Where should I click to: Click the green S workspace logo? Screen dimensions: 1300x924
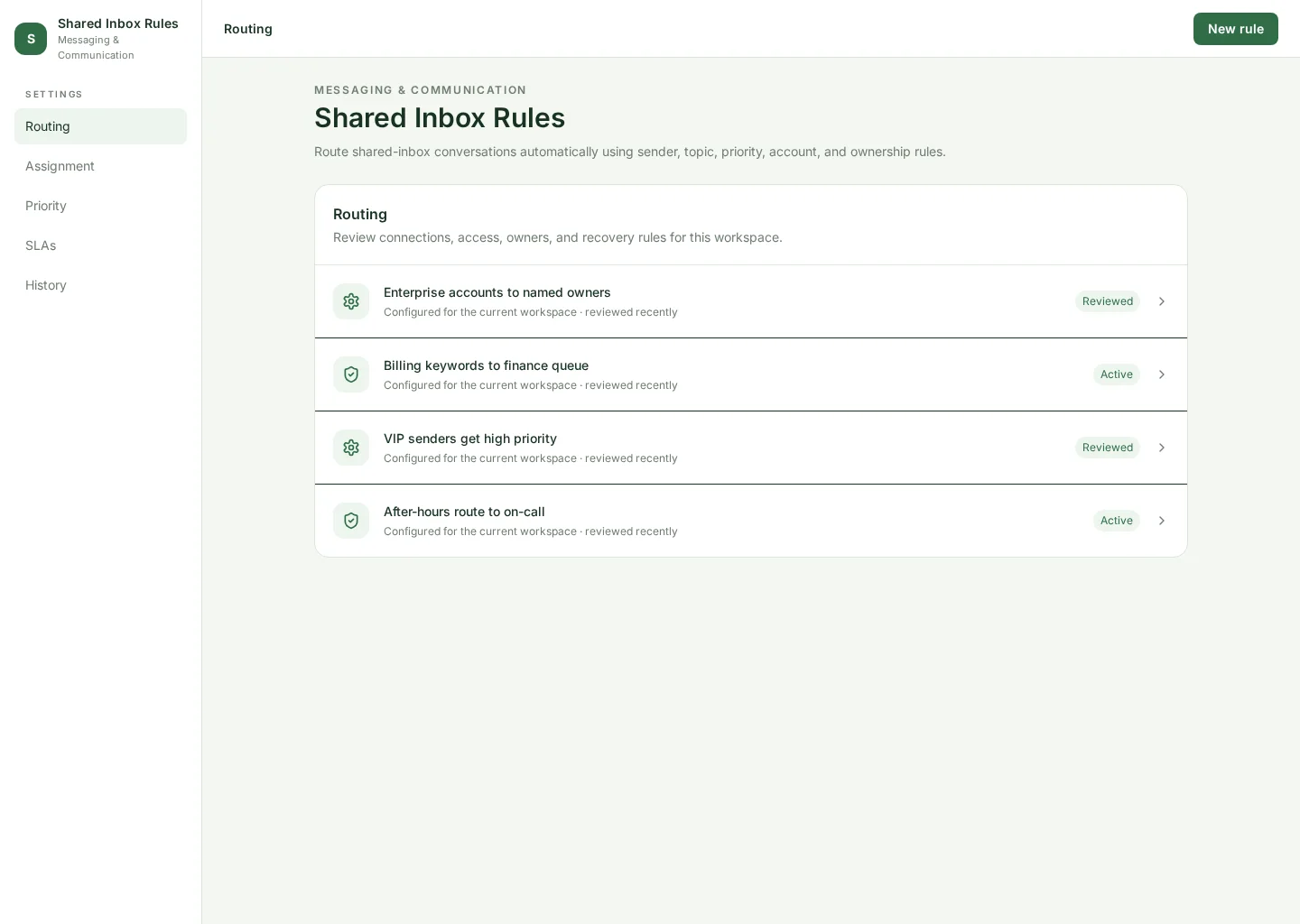click(31, 39)
